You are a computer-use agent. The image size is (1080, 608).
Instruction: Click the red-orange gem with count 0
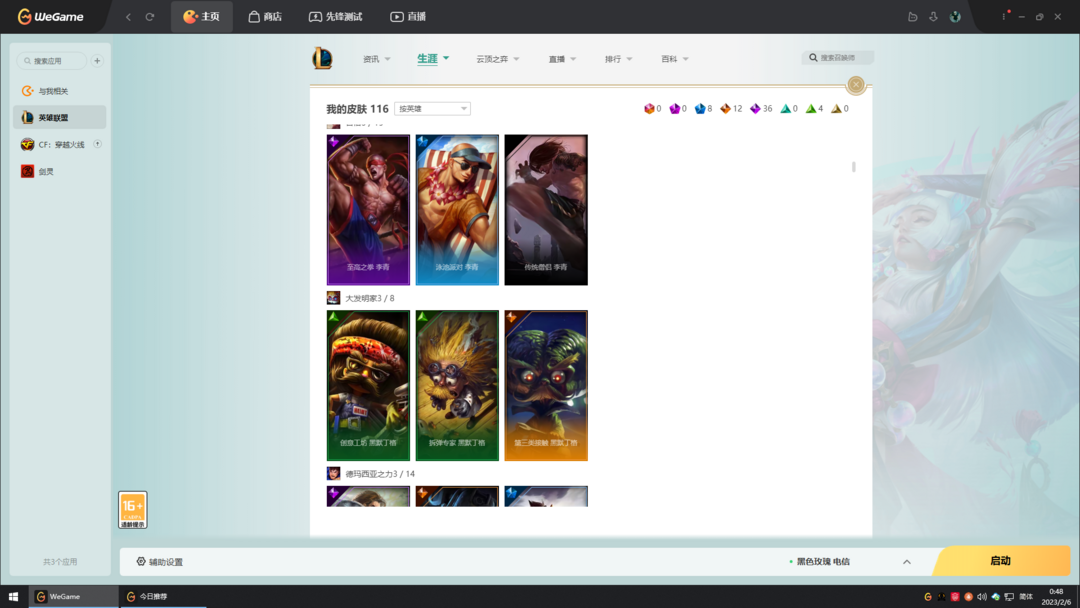(652, 109)
